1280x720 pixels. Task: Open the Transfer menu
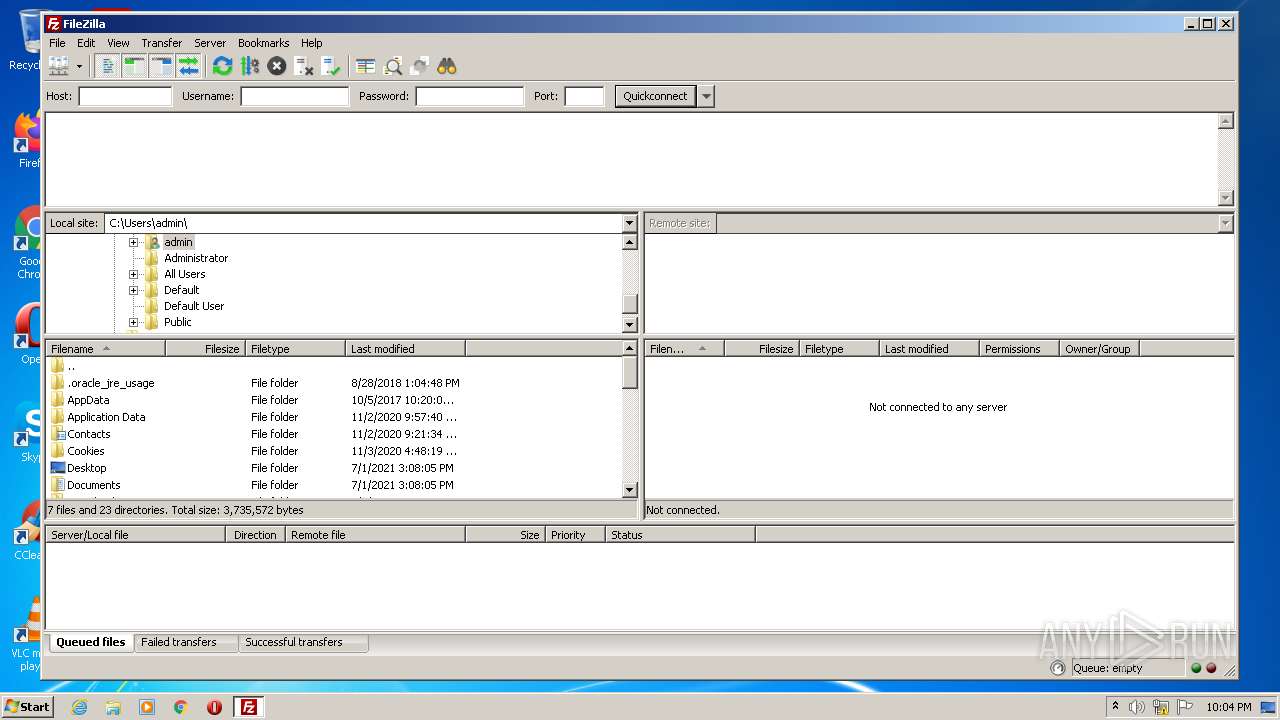pos(161,43)
